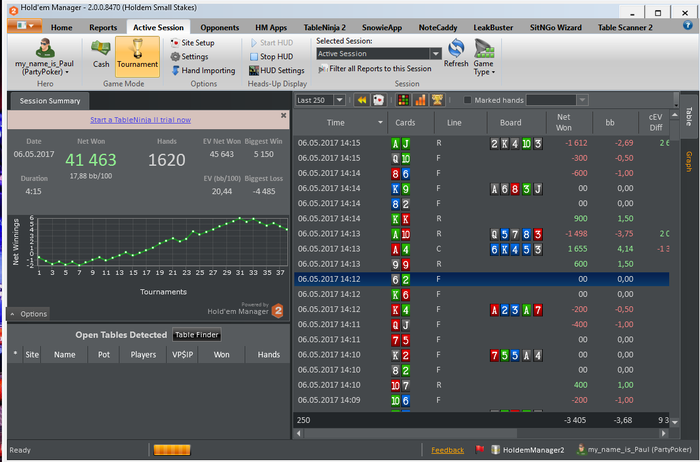
Task: Open Hand Importing
Action: 203,71
